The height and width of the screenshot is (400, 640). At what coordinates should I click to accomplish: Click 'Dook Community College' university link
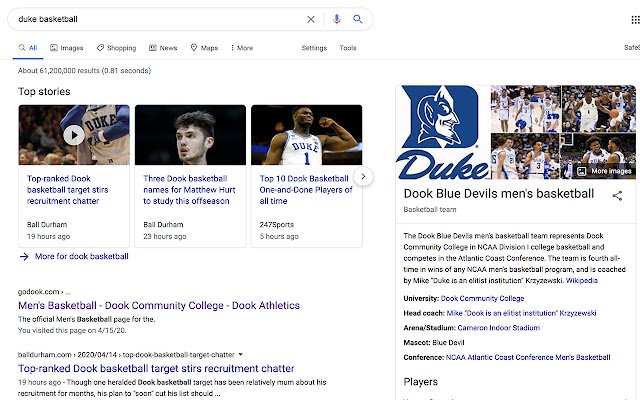tap(482, 298)
